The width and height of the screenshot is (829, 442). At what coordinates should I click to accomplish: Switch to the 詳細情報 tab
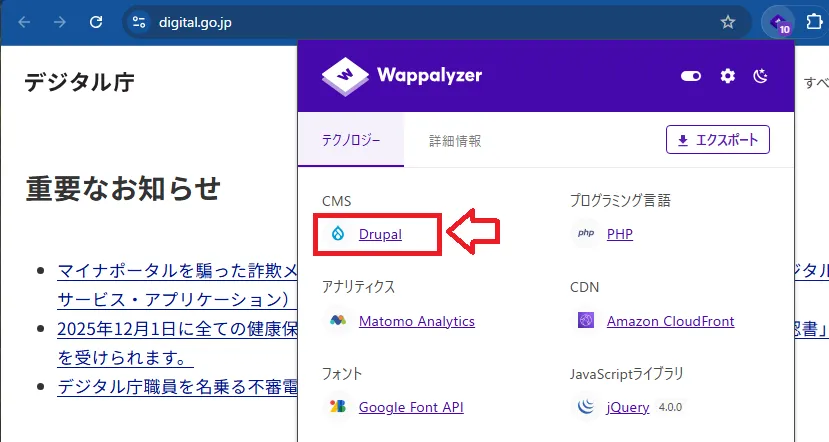click(455, 141)
